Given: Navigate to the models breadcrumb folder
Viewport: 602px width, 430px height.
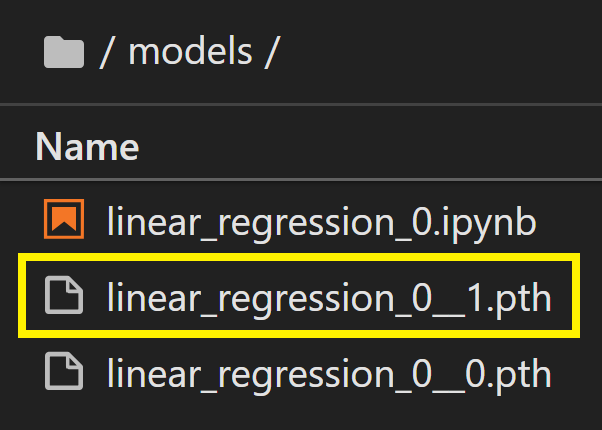Looking at the screenshot, I should (190, 52).
